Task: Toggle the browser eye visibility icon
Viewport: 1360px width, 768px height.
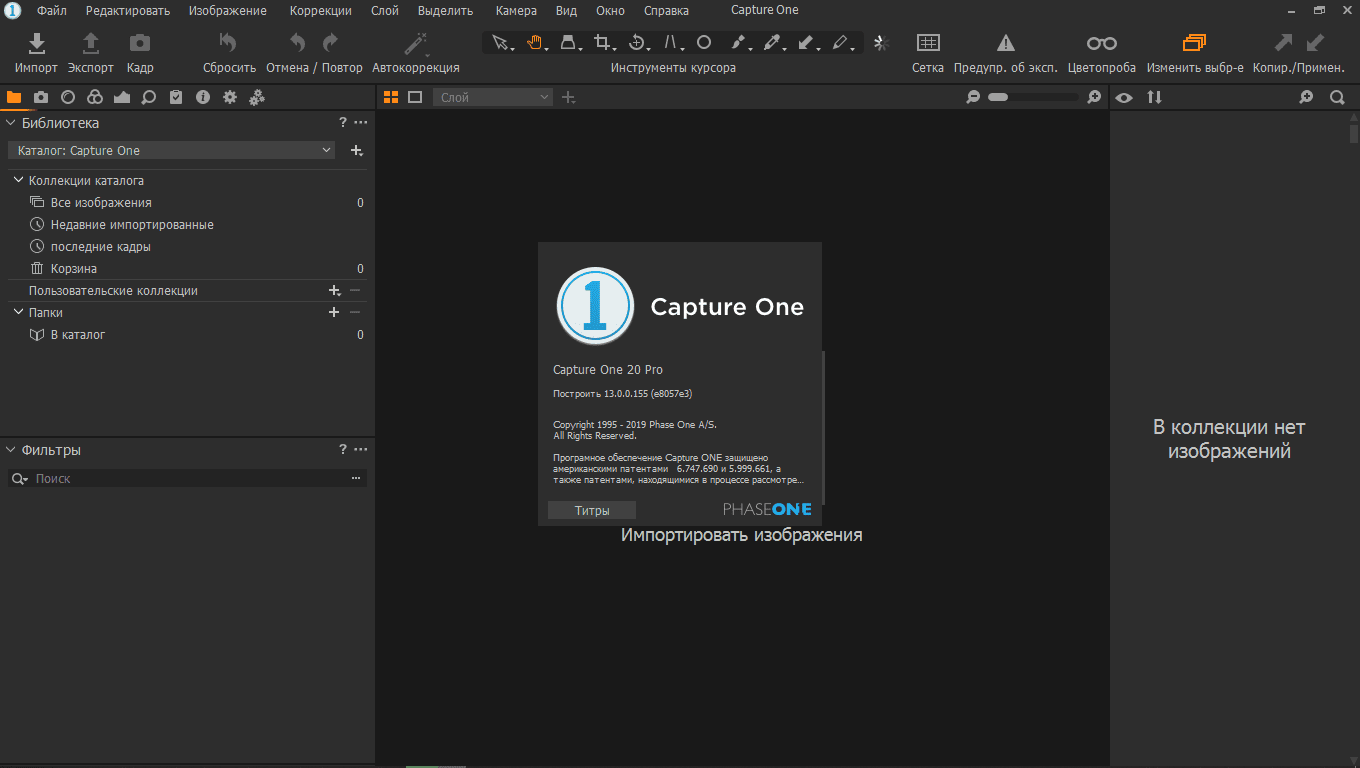Action: [x=1125, y=97]
